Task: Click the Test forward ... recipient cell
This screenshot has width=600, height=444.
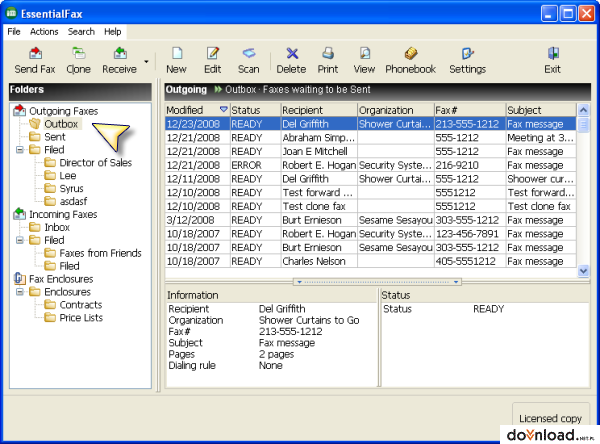Action: click(x=319, y=193)
